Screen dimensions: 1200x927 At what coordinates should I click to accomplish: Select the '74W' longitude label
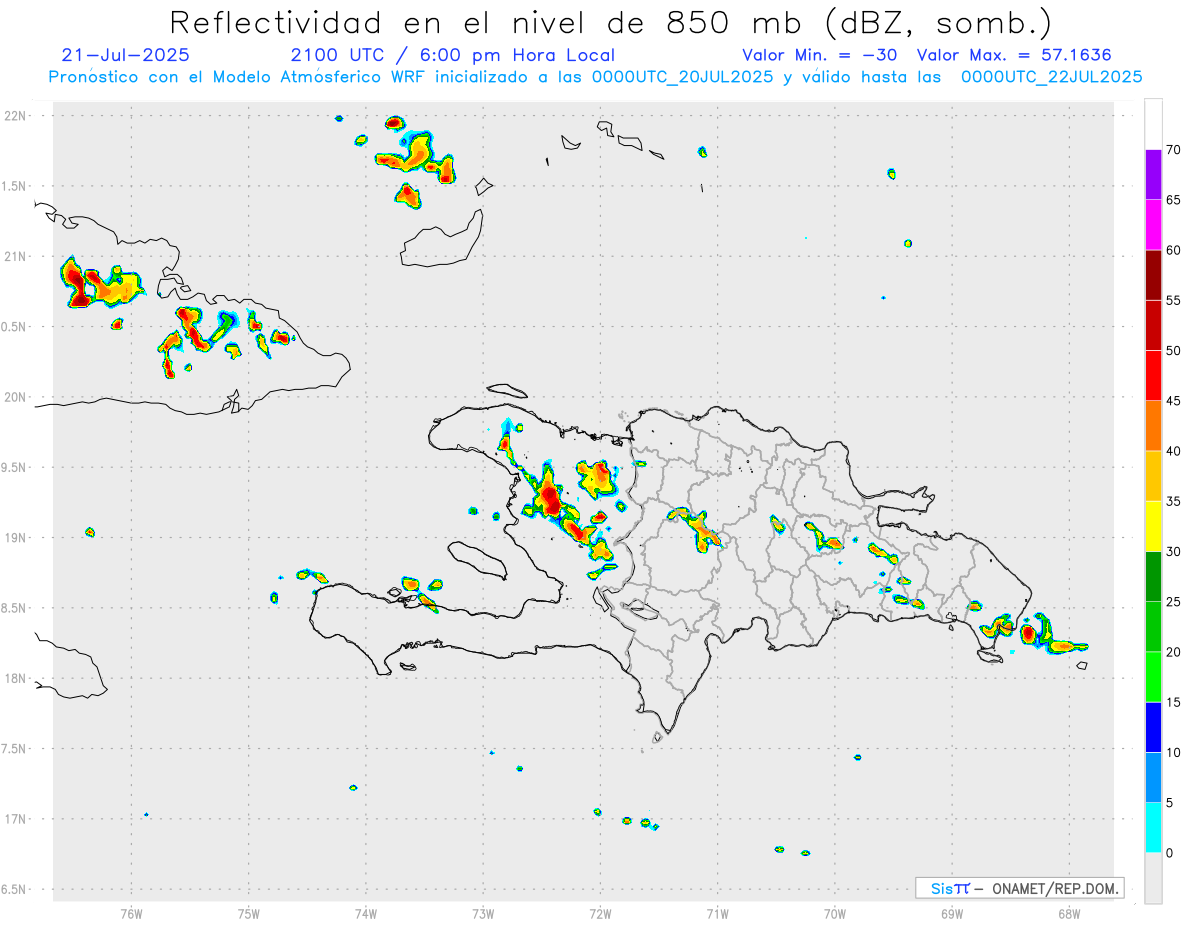(x=366, y=913)
